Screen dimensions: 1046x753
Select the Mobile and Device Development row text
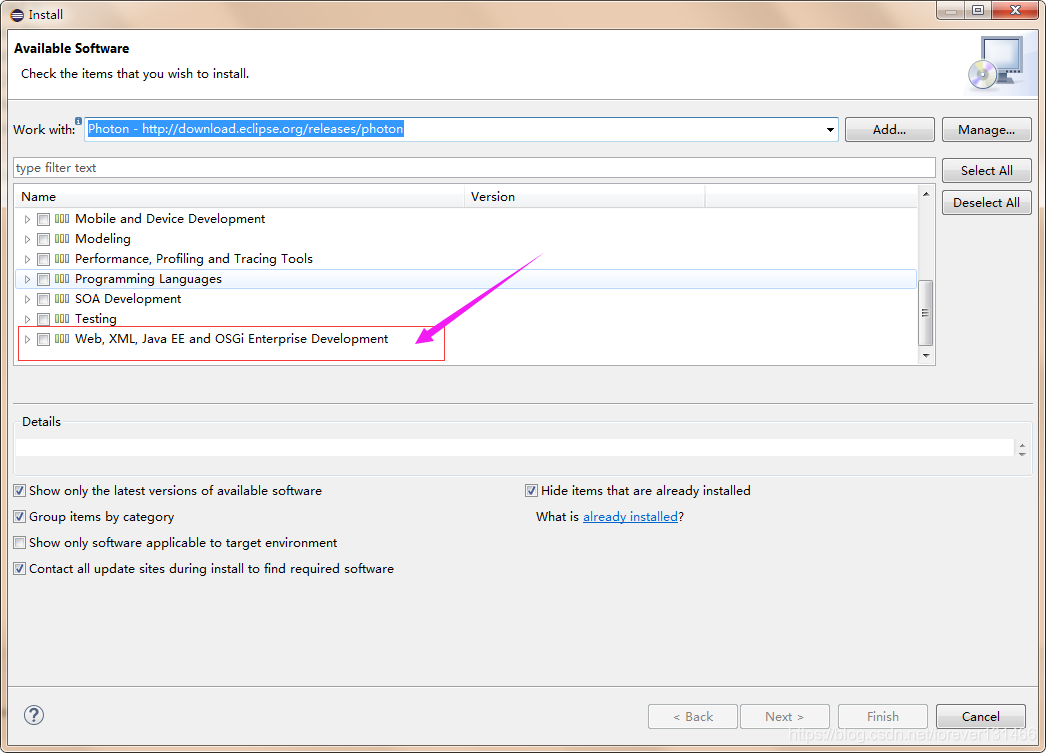coord(170,219)
